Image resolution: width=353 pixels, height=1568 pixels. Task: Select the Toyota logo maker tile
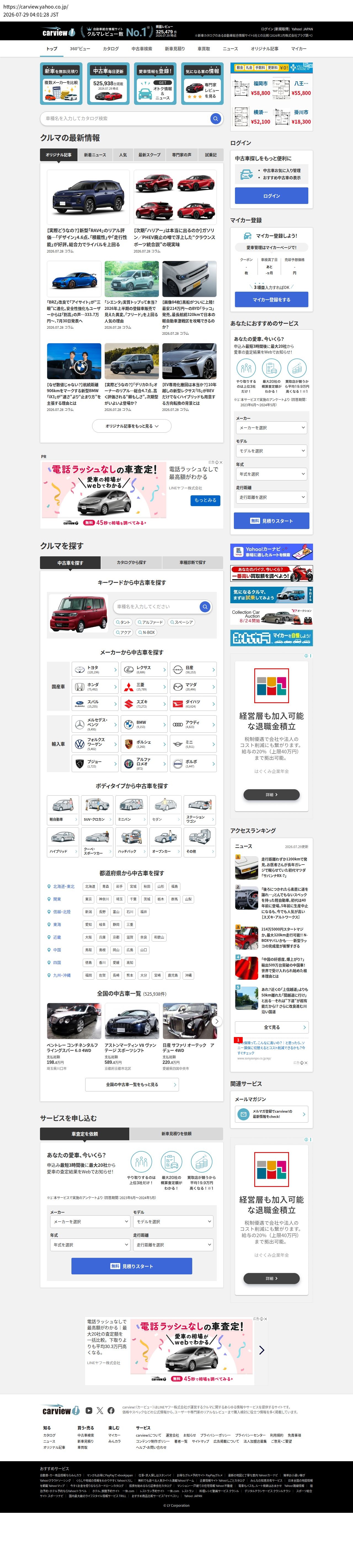coord(95,669)
